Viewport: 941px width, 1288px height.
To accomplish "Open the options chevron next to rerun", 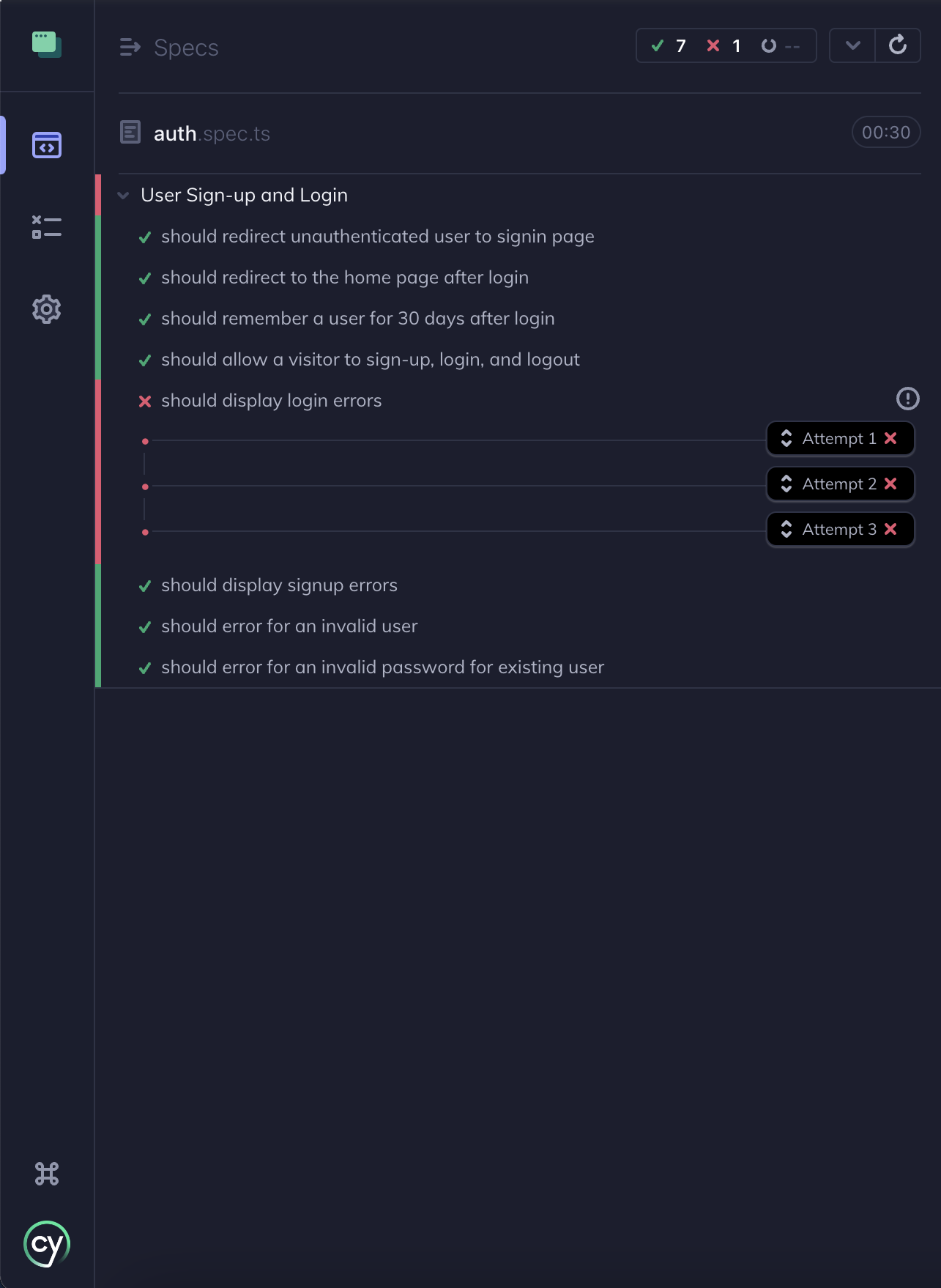I will coord(852,45).
